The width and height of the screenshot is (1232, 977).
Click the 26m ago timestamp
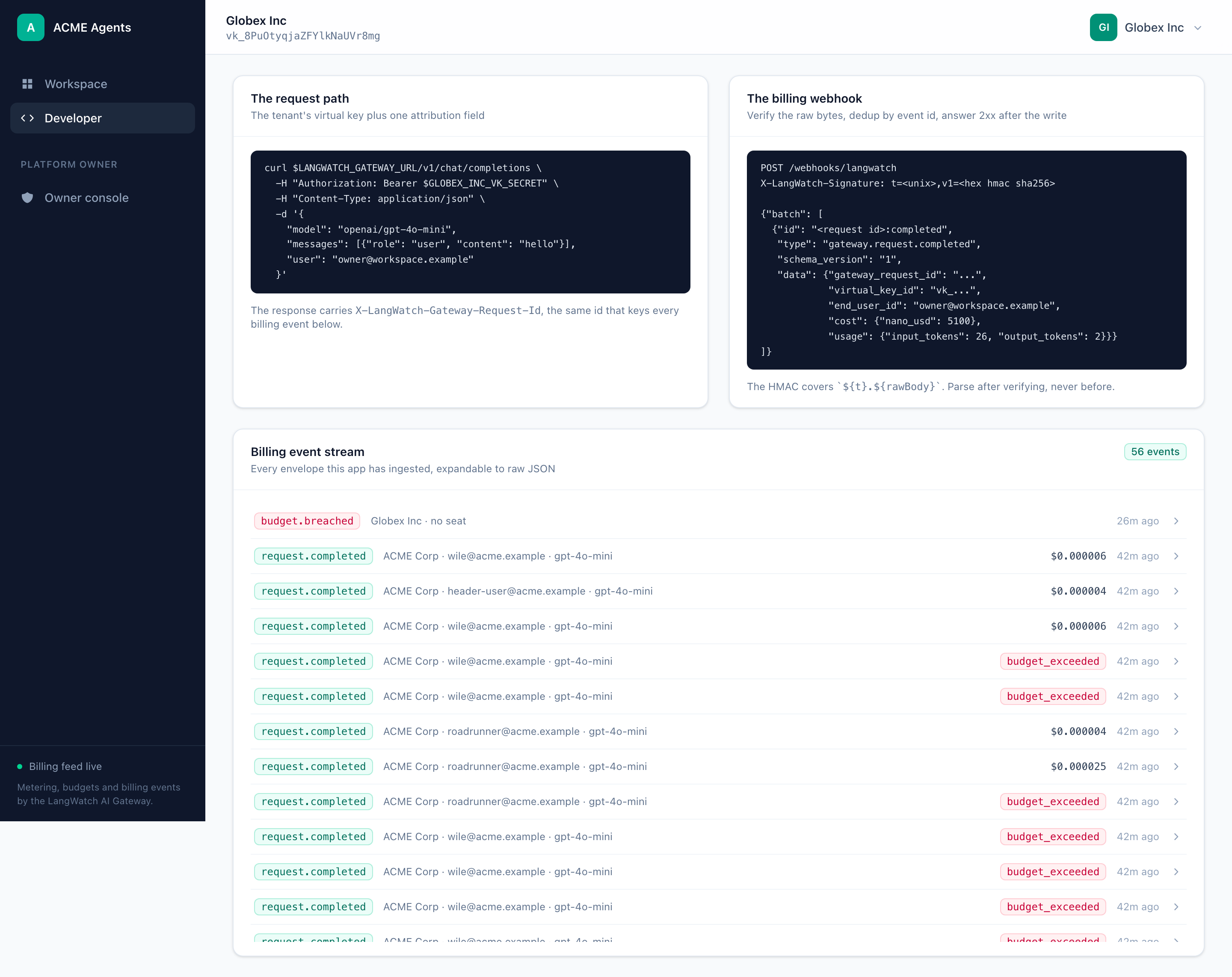(x=1137, y=521)
